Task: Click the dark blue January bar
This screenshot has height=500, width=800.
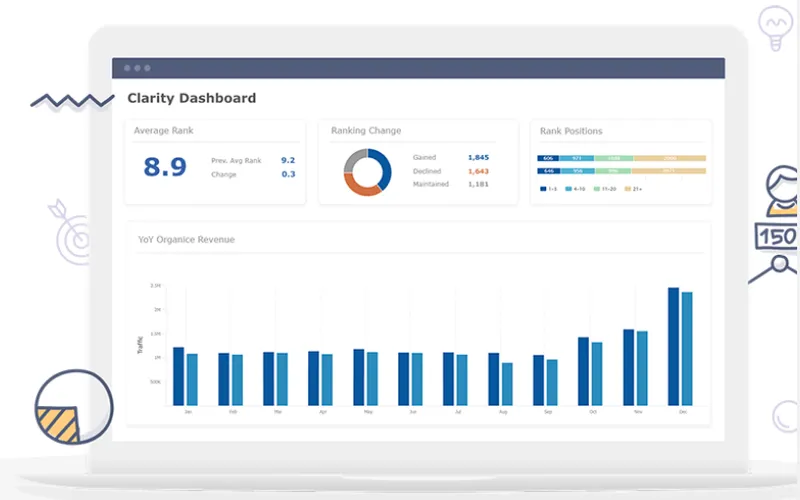Action: 179,377
